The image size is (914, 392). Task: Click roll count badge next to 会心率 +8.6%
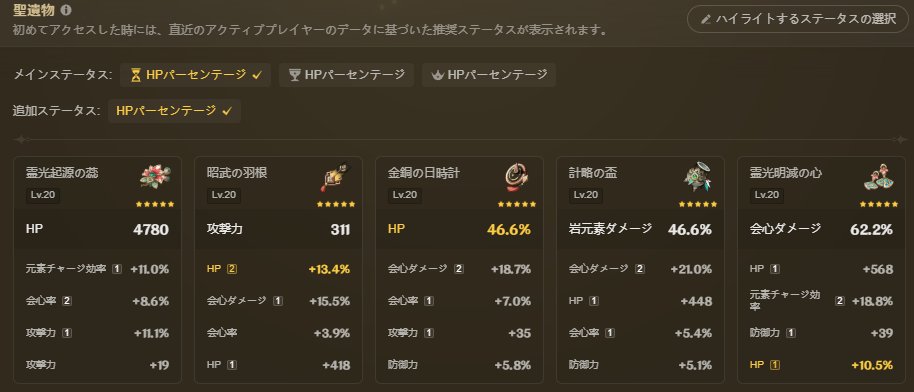click(x=67, y=302)
